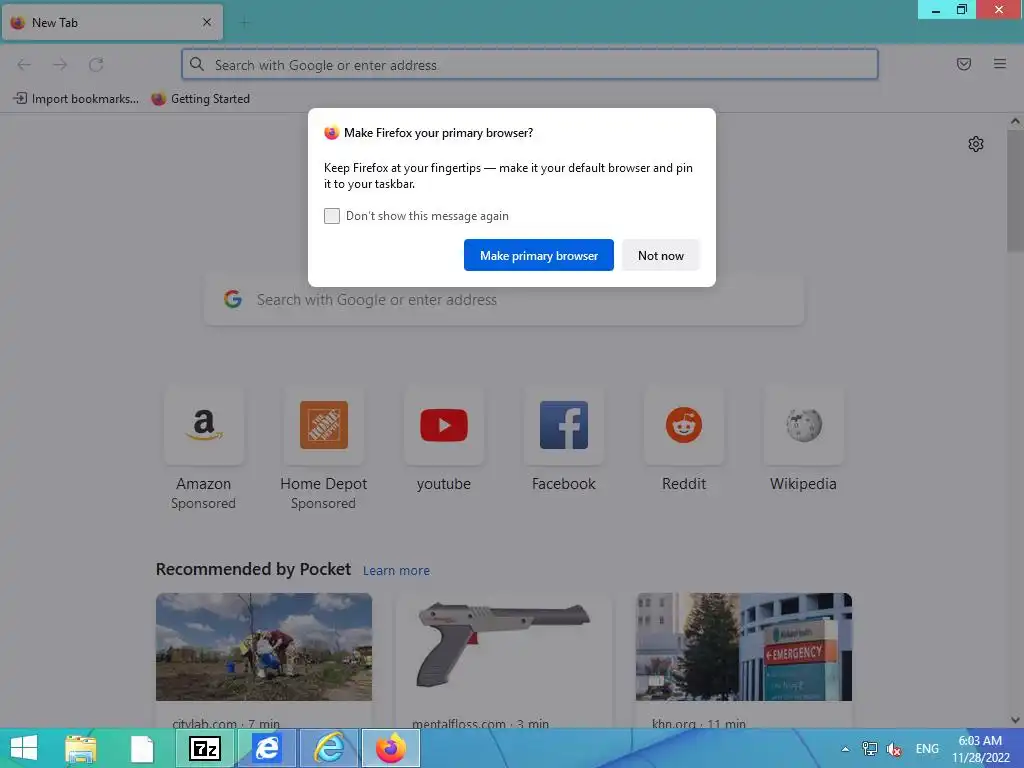Open Internet Explorer blue-tile taskbar icon
The image size is (1024, 768).
pos(267,748)
